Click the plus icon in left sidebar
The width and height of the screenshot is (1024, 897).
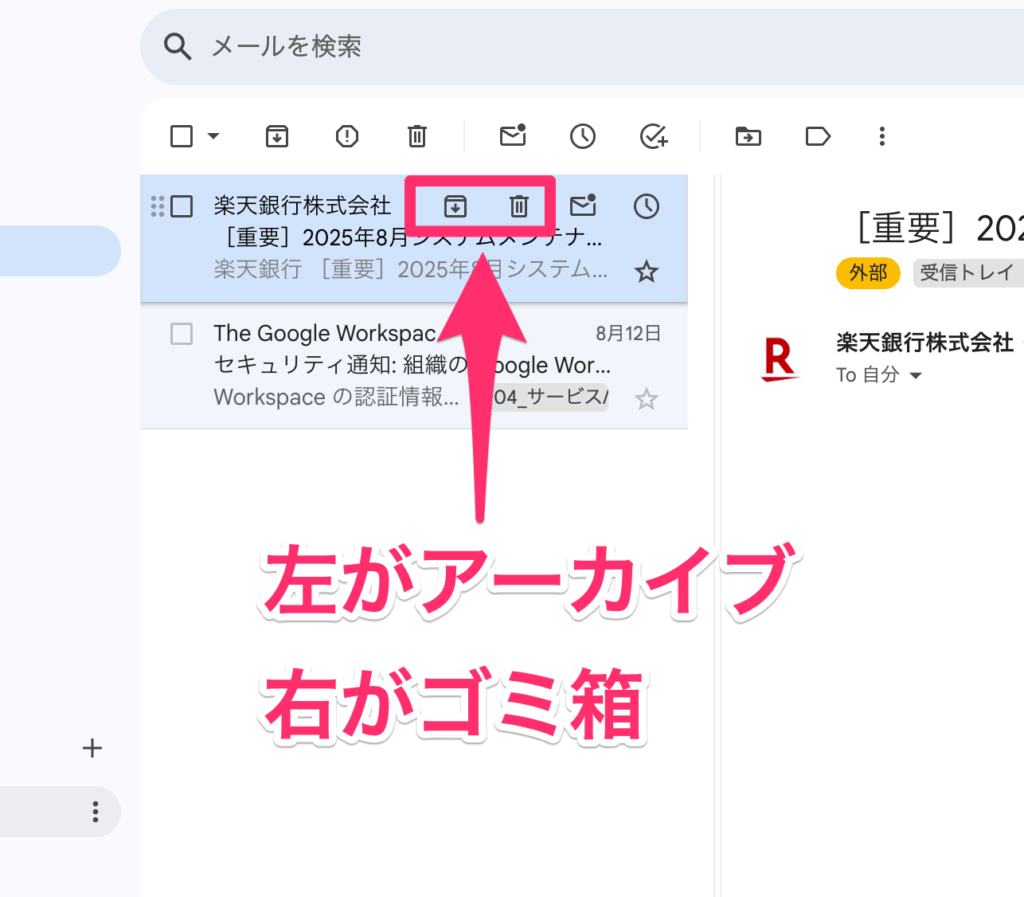[92, 748]
